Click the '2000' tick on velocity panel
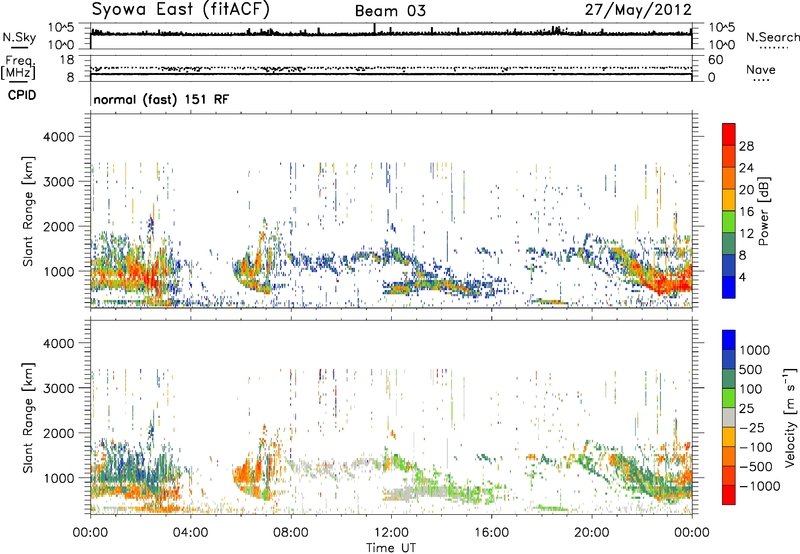Viewport: 800px width, 554px height. tap(59, 433)
